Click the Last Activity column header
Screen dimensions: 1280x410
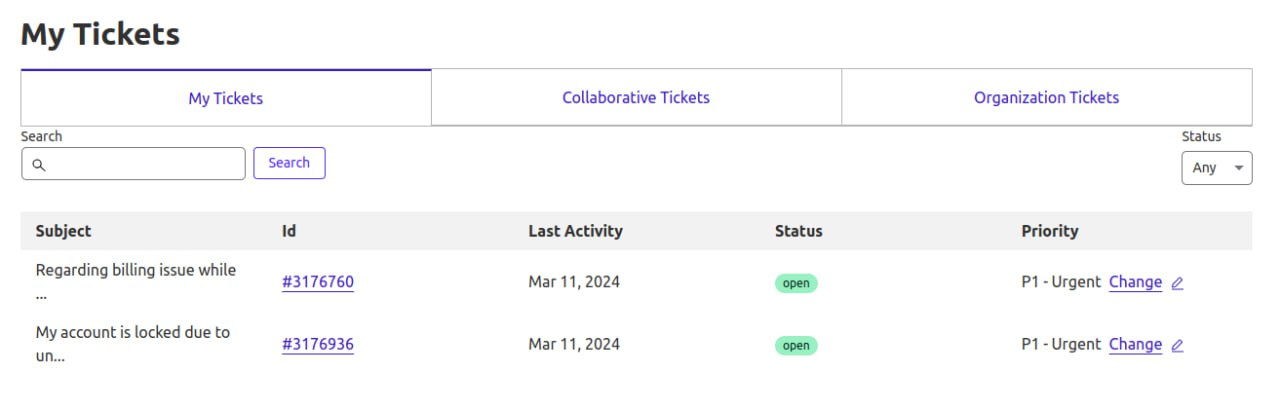(575, 231)
